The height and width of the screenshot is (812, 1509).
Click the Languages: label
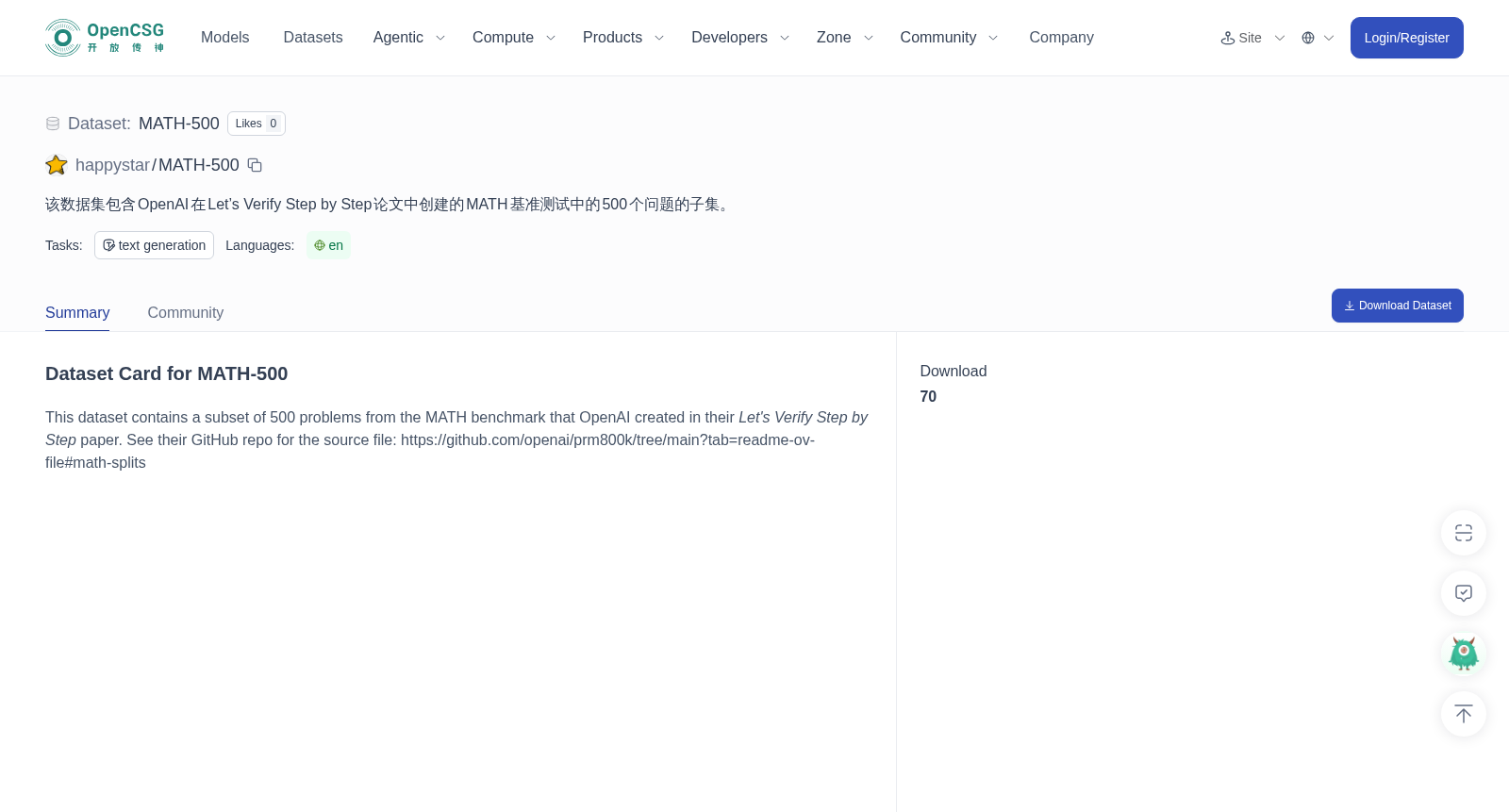tap(259, 245)
